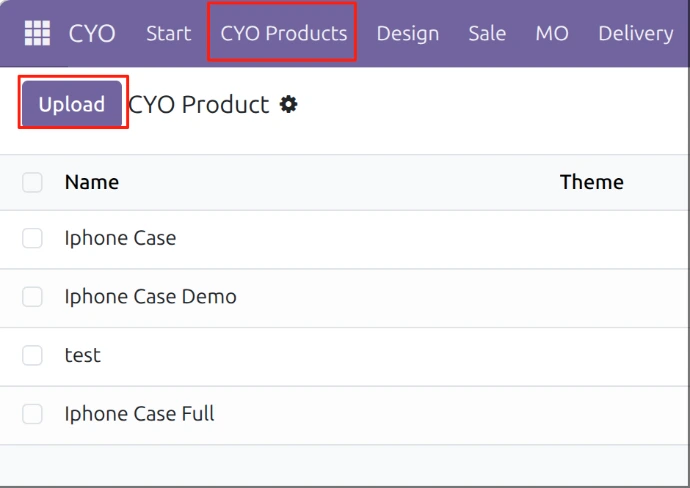Open the Iphone Case Demo record
This screenshot has height=488, width=690.
pos(150,297)
